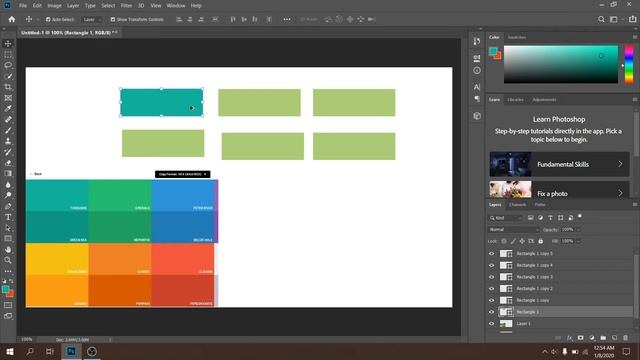Screen dimensions: 640x360
Task: Add a layer mask using mask icon
Action: click(580, 338)
